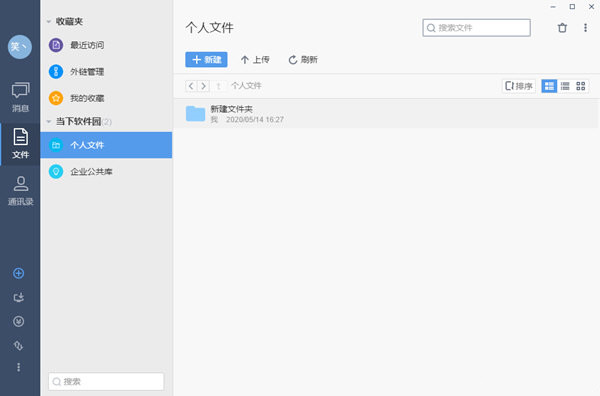600x396 pixels.
Task: Open the download transfer icon in sidebar
Action: coord(18,297)
